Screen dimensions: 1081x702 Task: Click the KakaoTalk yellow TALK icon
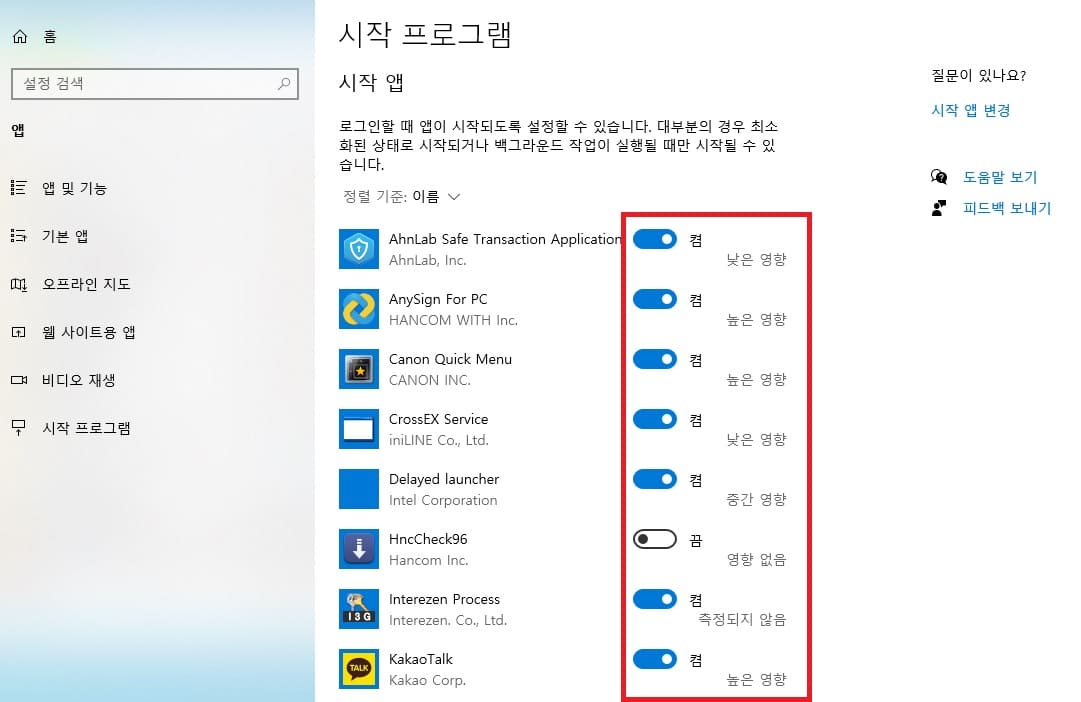[358, 669]
